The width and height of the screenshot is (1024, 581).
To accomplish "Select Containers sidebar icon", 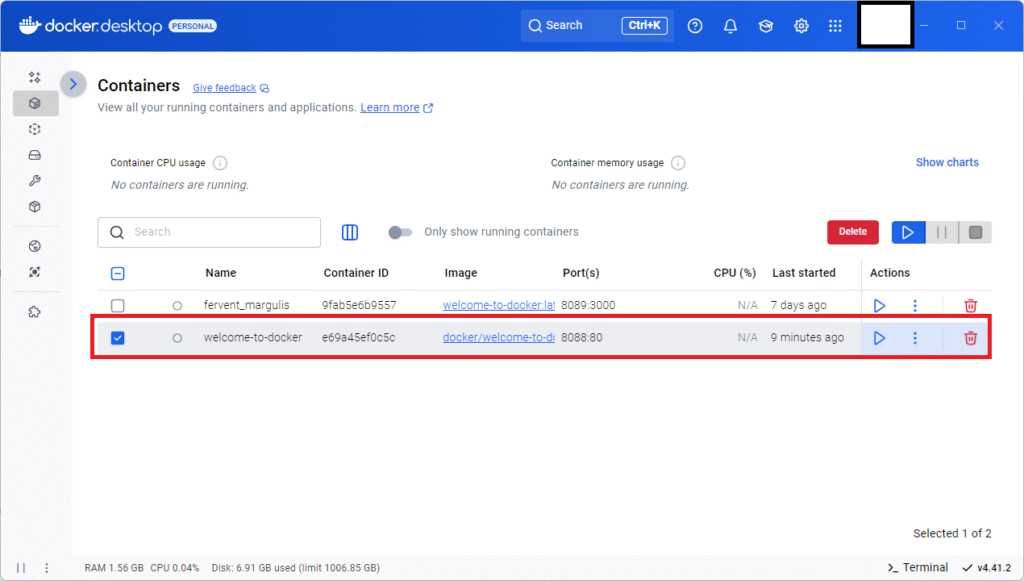I will tap(35, 103).
